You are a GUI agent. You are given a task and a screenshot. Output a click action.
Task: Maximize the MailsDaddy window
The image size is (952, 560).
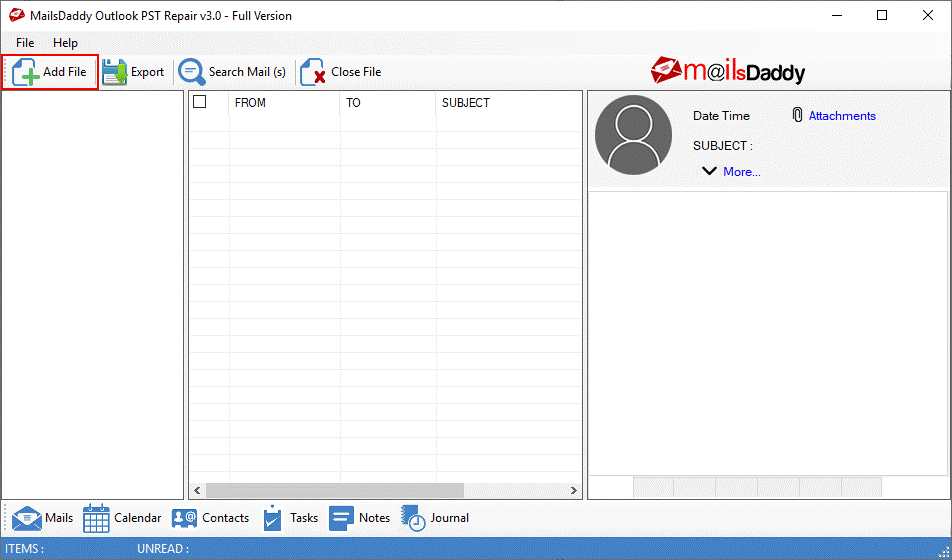pos(882,15)
